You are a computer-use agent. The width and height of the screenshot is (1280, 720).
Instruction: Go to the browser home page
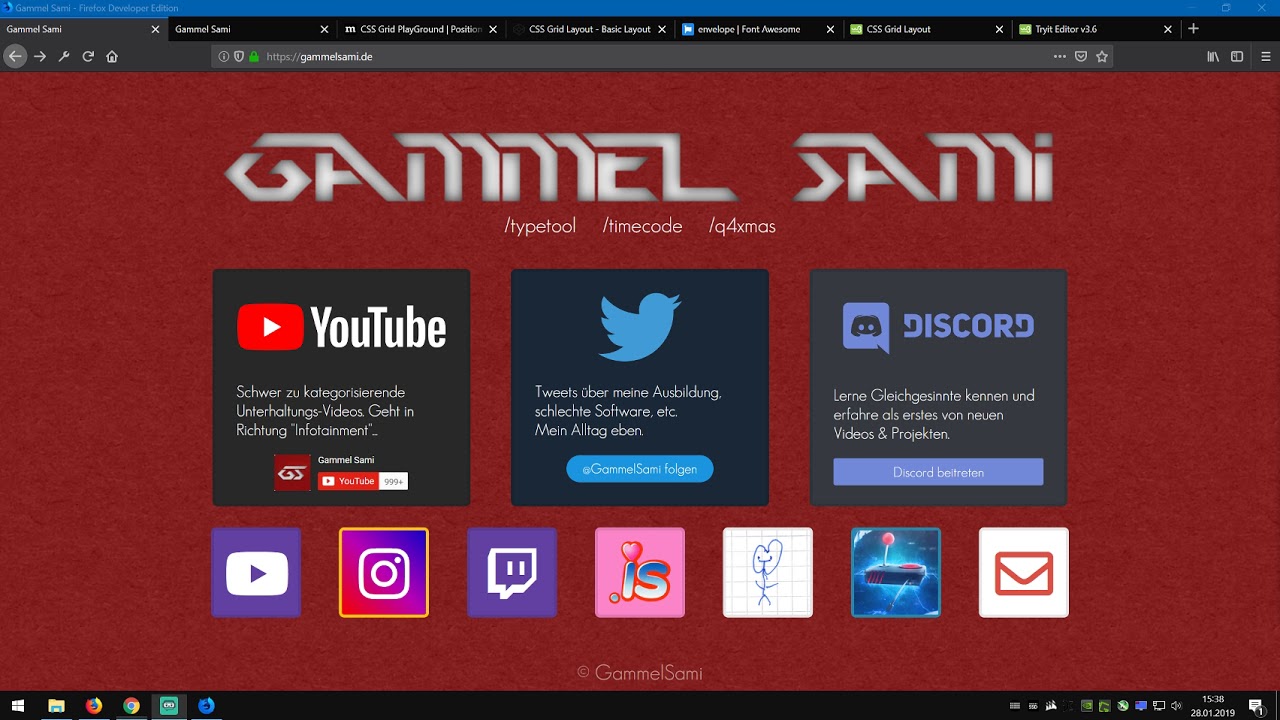pos(112,57)
